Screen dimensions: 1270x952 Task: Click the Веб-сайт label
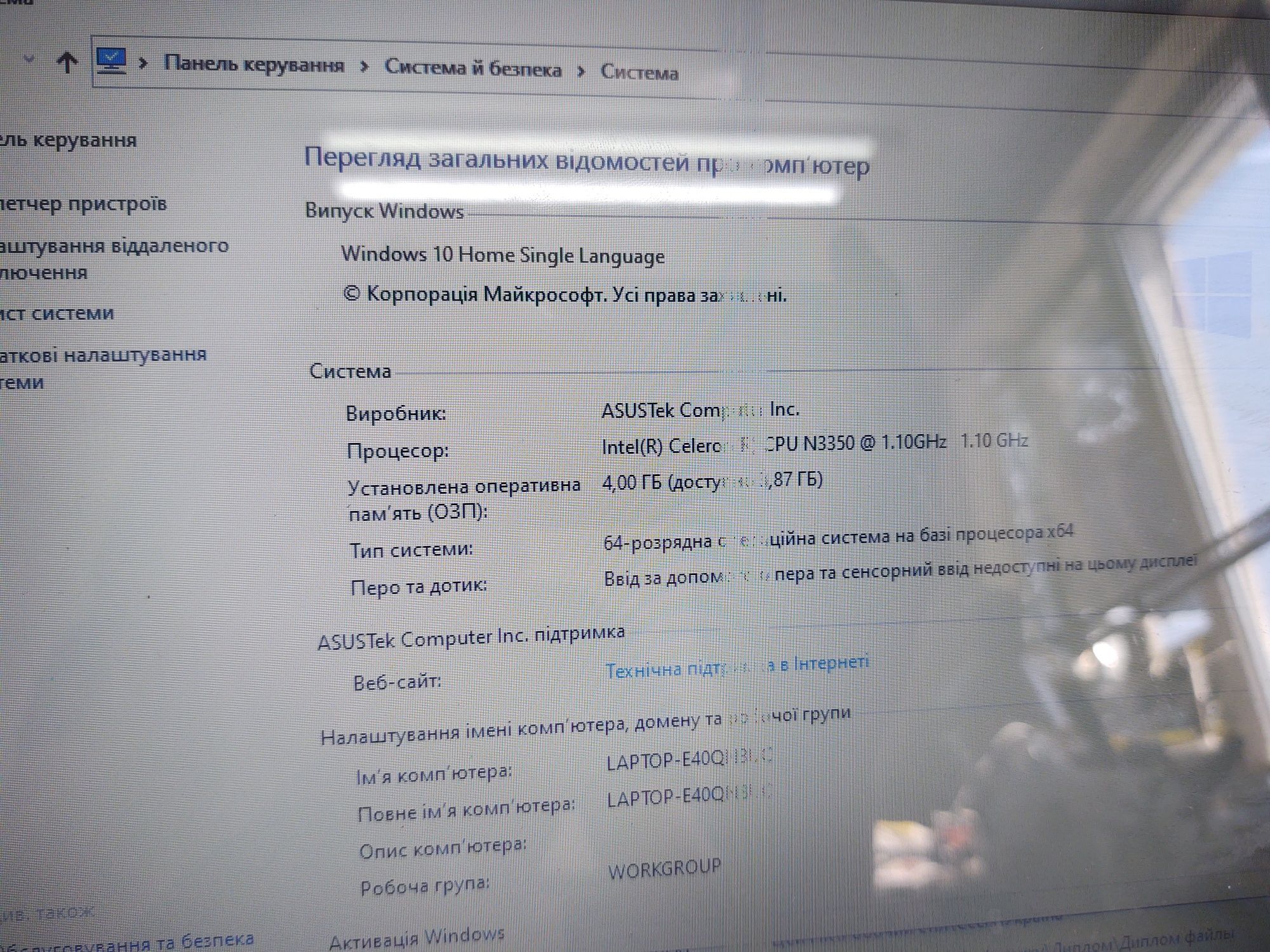397,682
